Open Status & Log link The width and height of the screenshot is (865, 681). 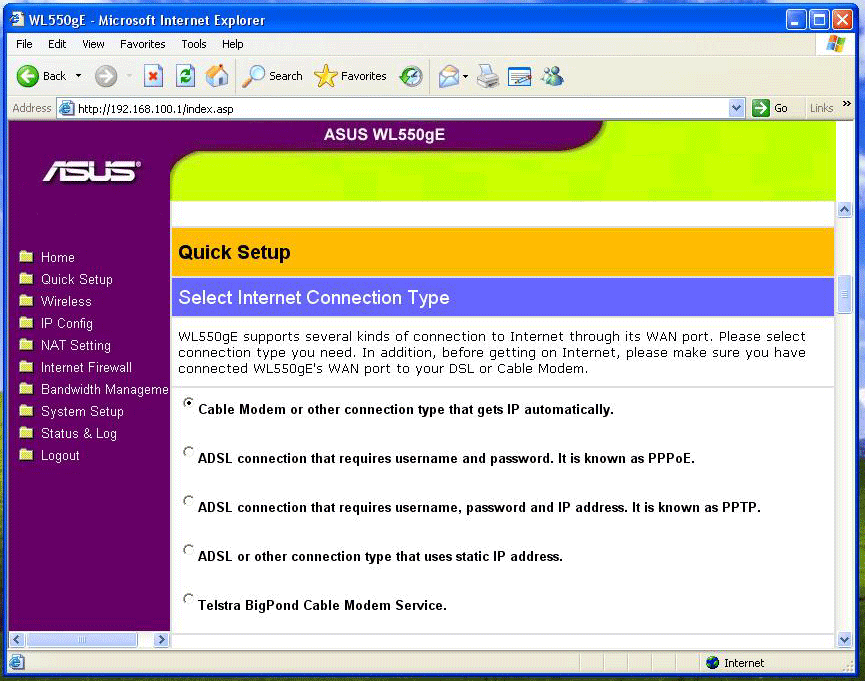(79, 434)
